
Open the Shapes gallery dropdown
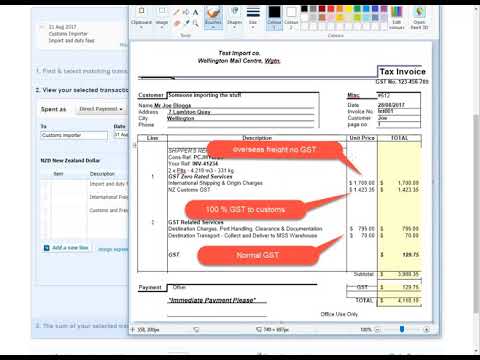pyautogui.click(x=235, y=18)
